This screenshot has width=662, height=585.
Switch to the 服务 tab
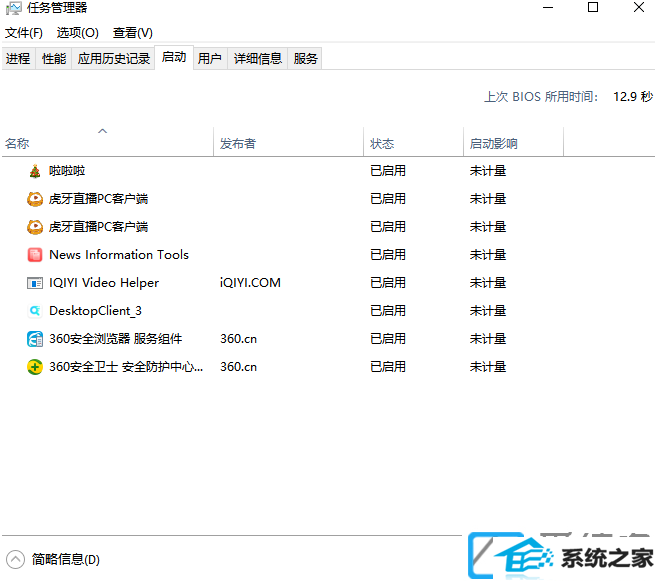pyautogui.click(x=305, y=58)
